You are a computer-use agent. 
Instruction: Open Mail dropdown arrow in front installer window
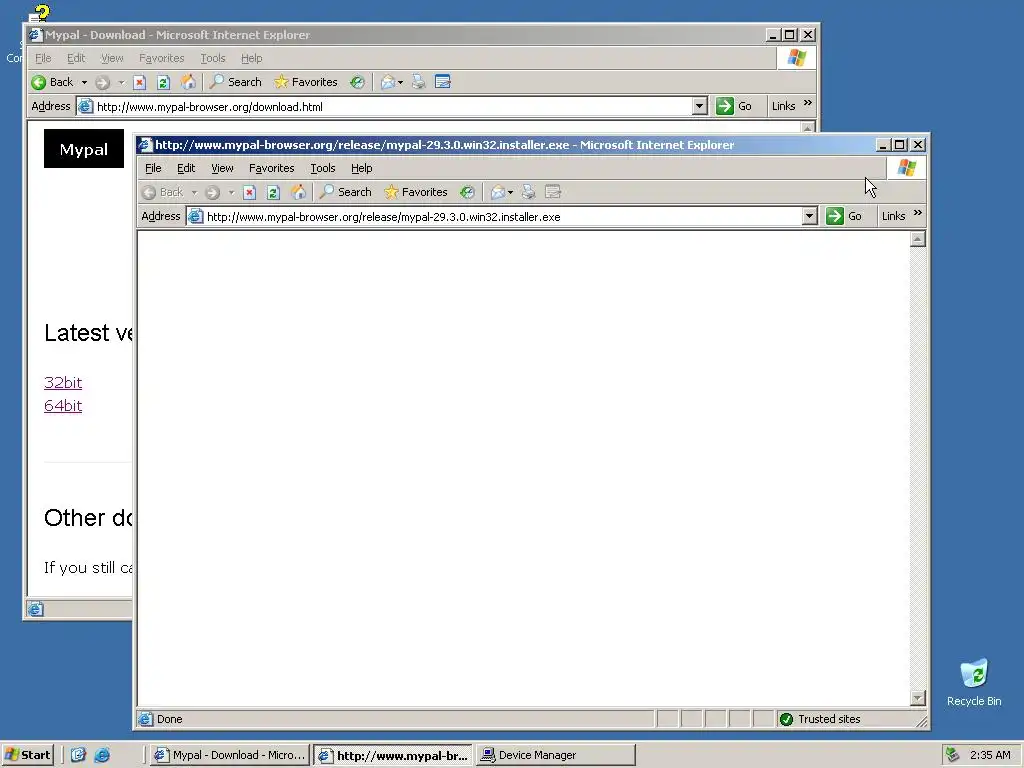(510, 192)
